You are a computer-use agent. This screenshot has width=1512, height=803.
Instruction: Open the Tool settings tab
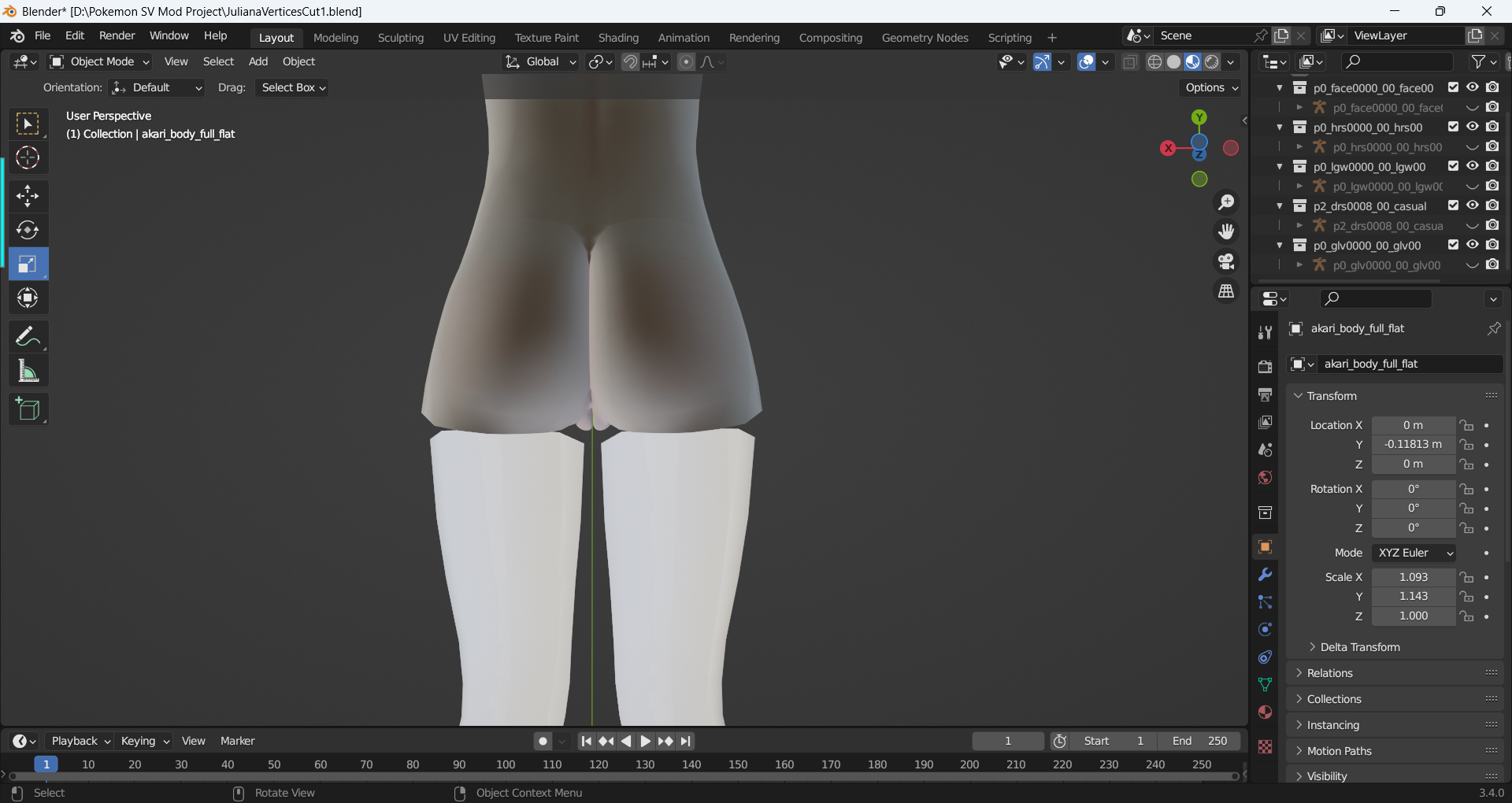[x=1266, y=332]
